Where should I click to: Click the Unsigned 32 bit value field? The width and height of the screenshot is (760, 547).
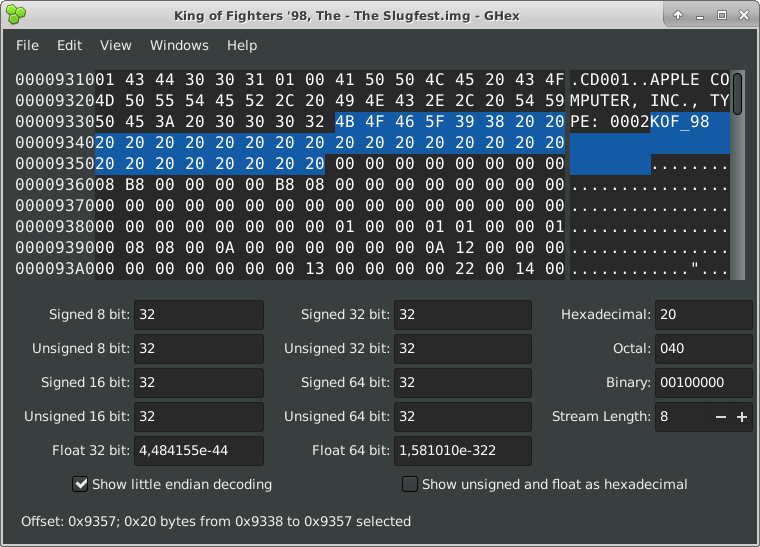462,349
